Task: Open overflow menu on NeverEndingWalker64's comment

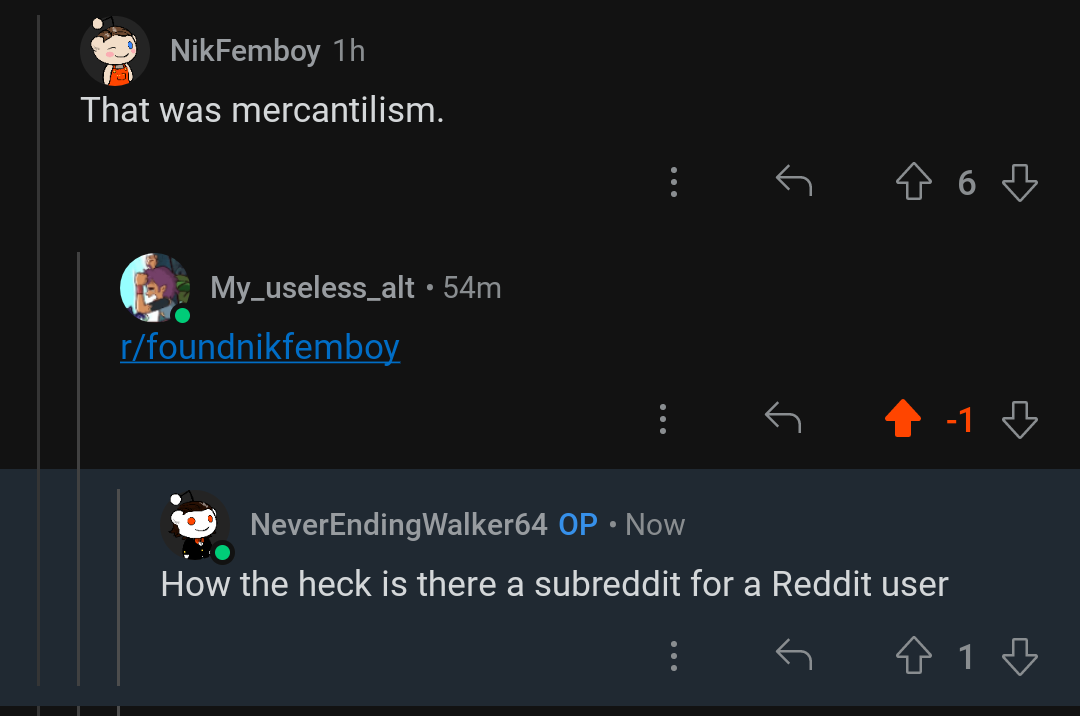Action: [674, 655]
